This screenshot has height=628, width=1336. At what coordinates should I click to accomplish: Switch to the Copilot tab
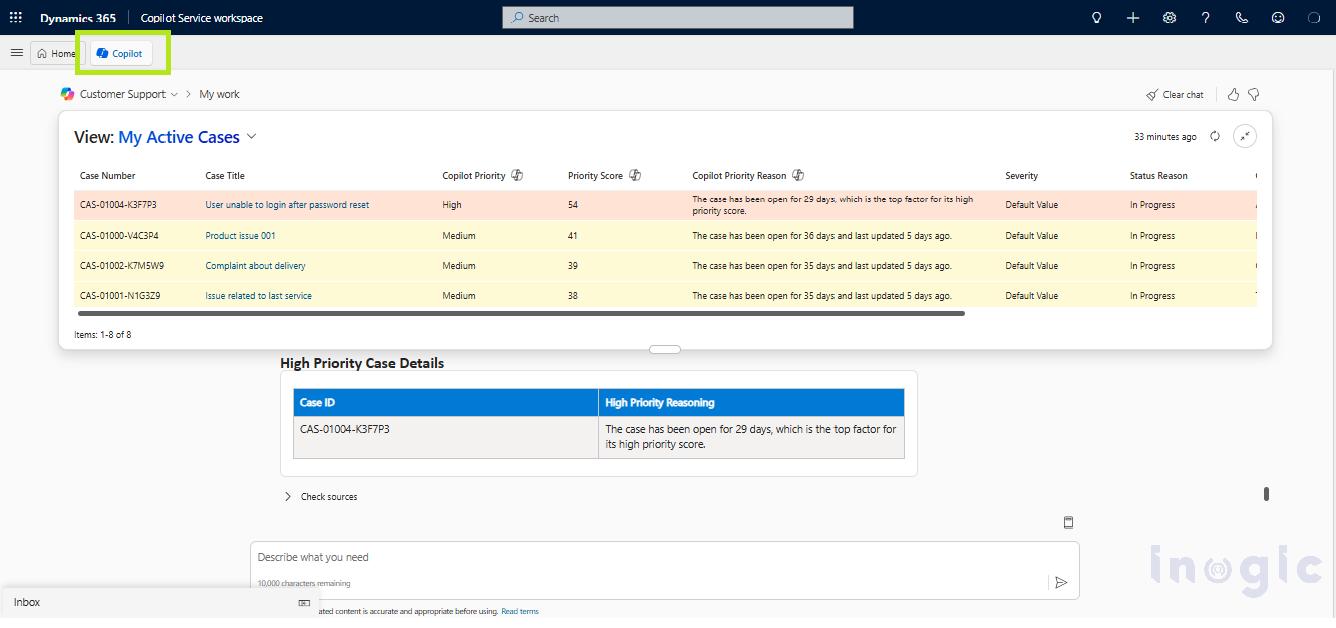[x=121, y=53]
